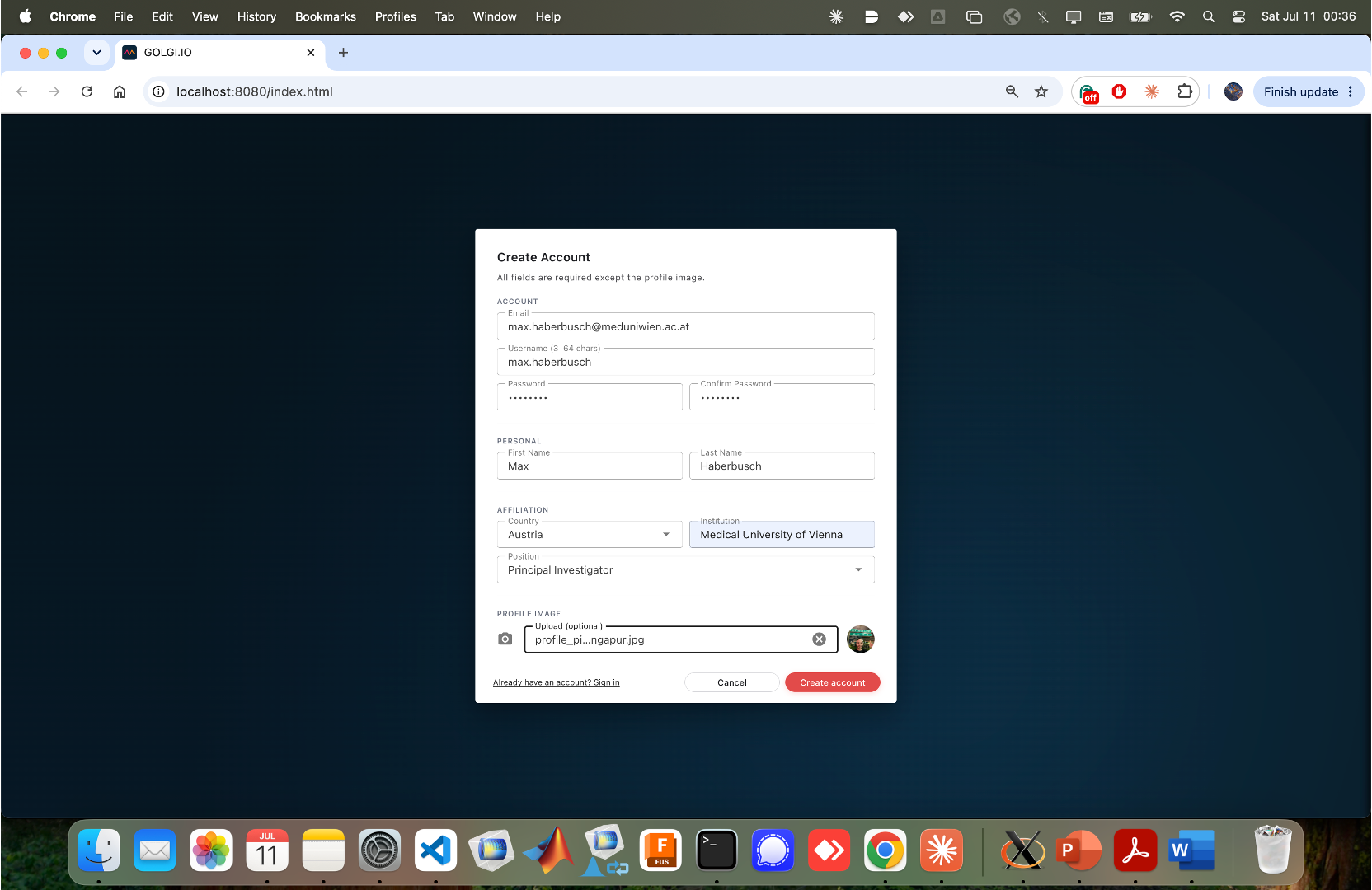Open the Apple menu
The image size is (1372, 890).
[26, 16]
